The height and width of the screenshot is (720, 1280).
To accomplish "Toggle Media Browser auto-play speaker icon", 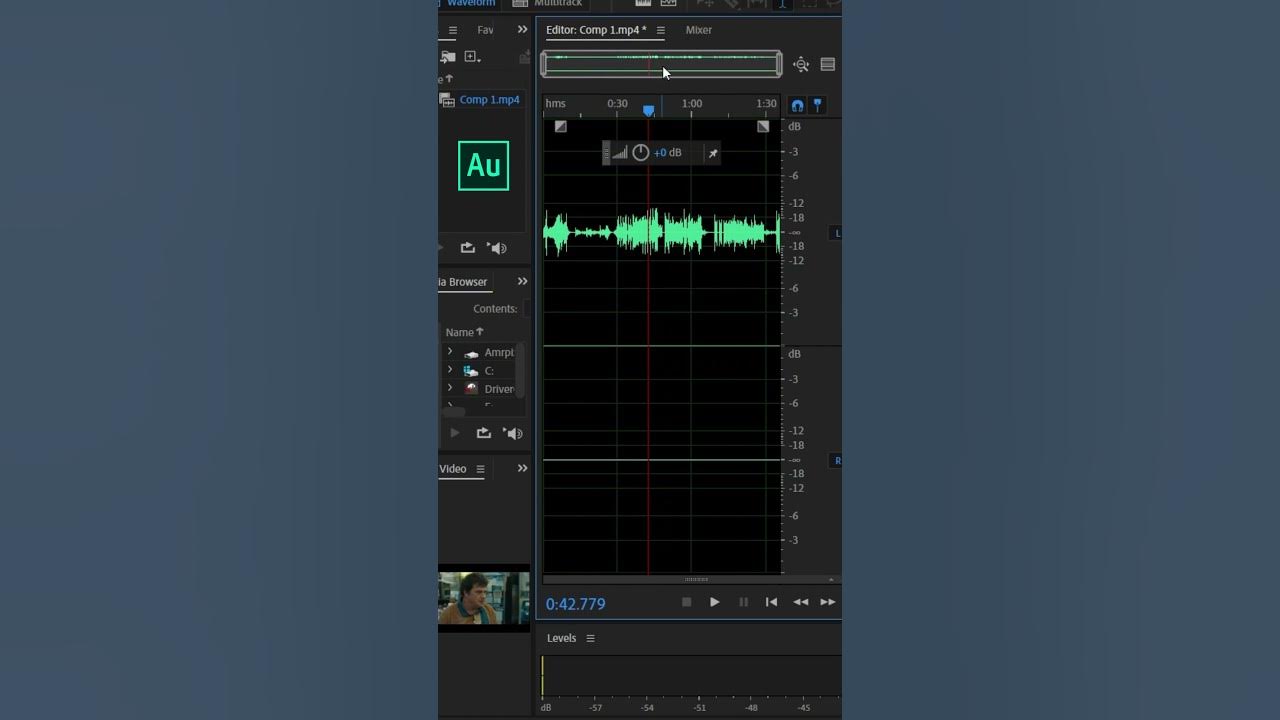I will pos(513,433).
